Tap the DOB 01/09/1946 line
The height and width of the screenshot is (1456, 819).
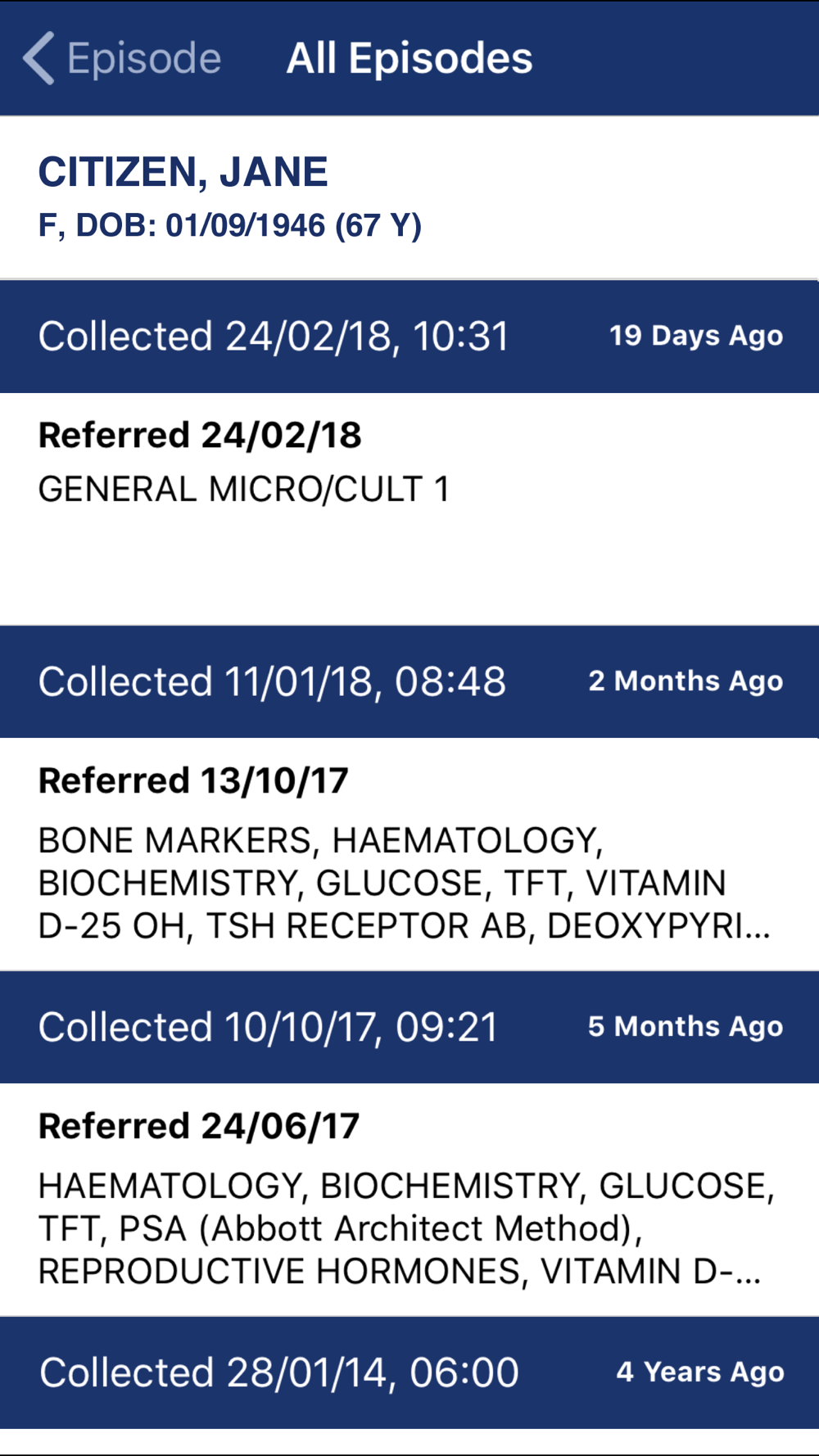tap(229, 225)
